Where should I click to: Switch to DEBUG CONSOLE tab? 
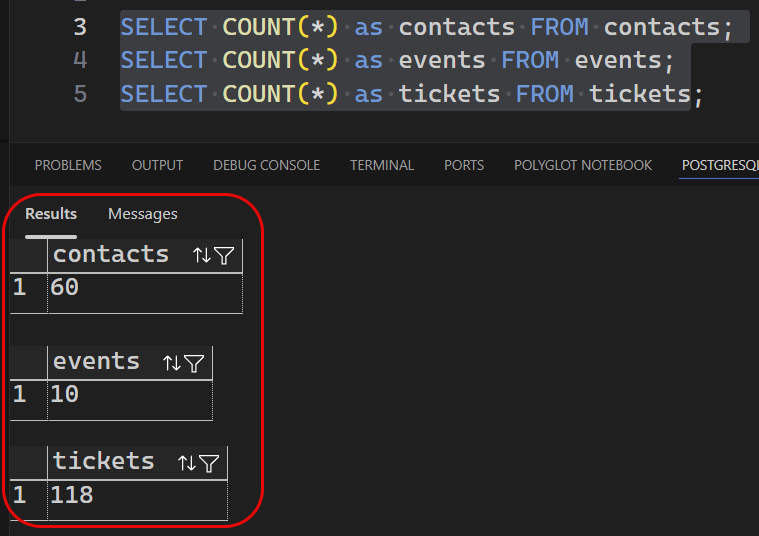point(266,165)
